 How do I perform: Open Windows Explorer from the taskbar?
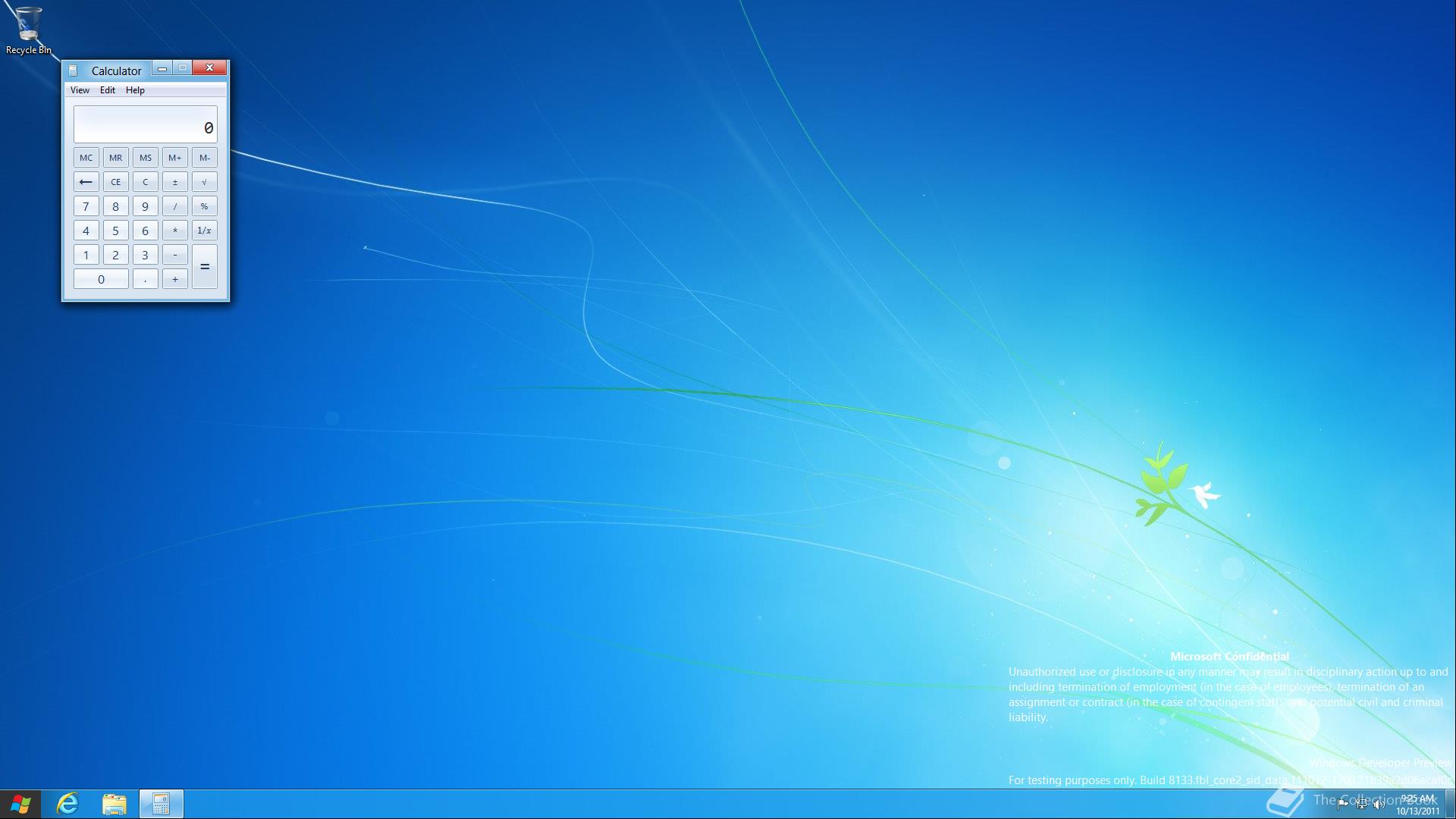pos(114,804)
